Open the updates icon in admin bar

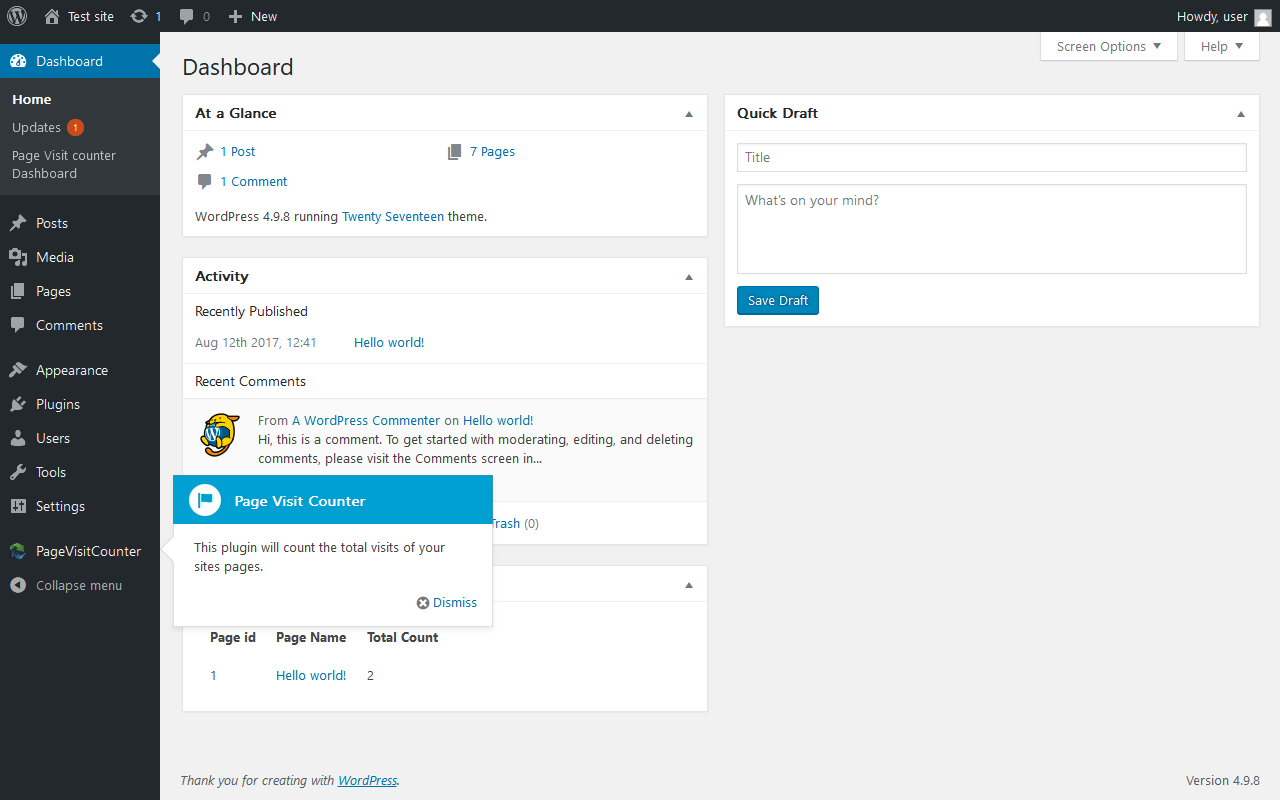(x=139, y=16)
